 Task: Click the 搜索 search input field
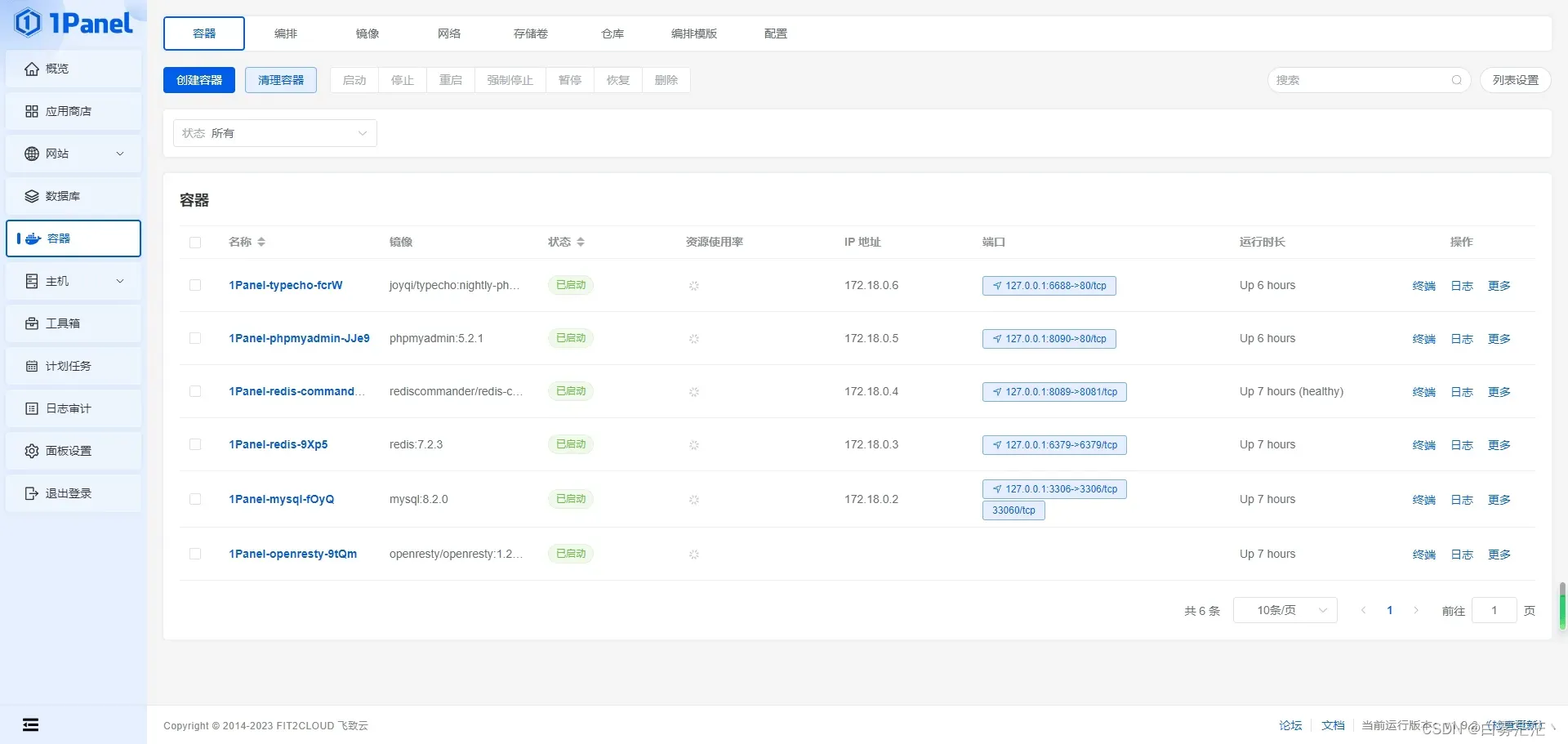pyautogui.click(x=1369, y=80)
